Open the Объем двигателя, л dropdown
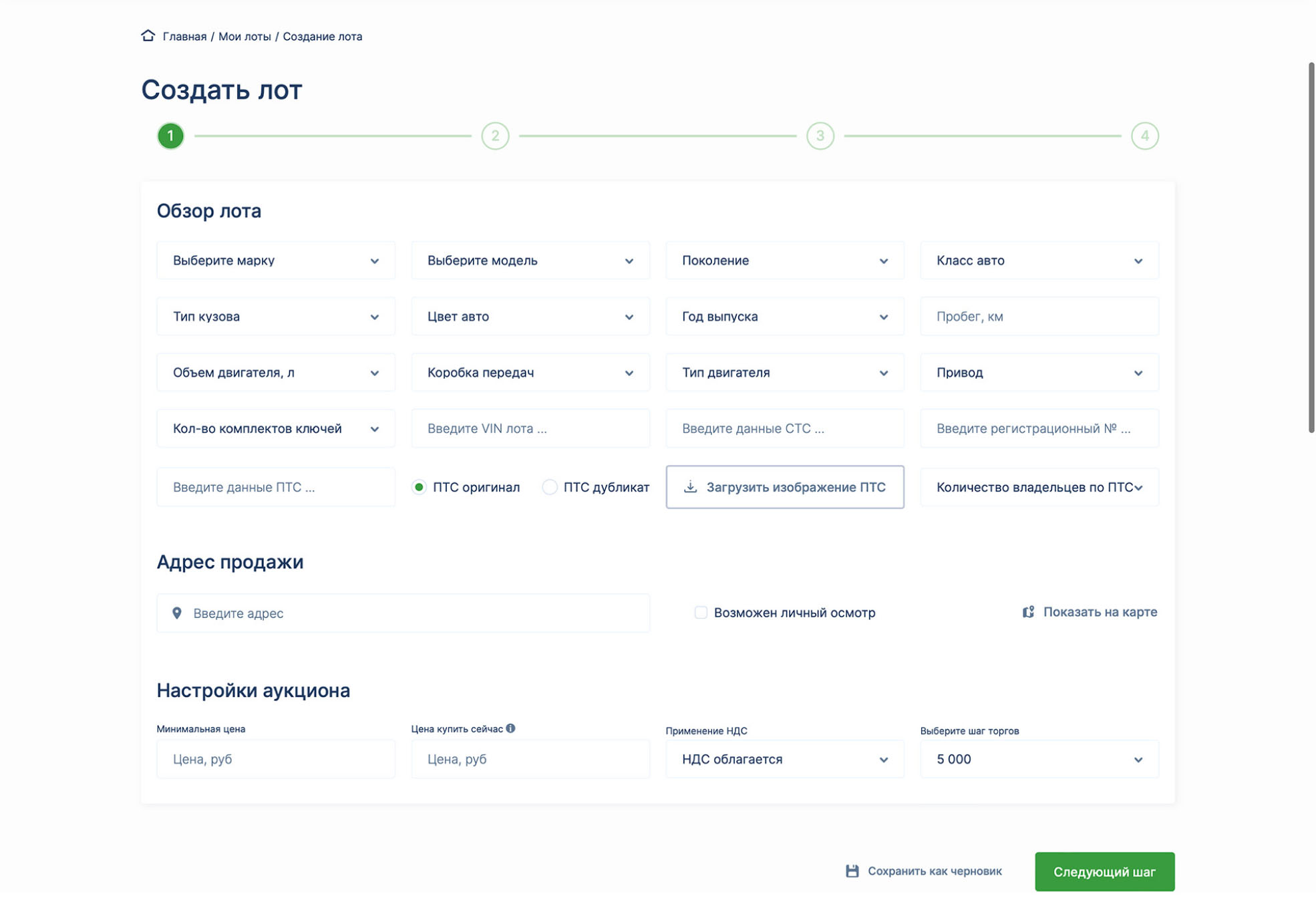 pyautogui.click(x=276, y=373)
